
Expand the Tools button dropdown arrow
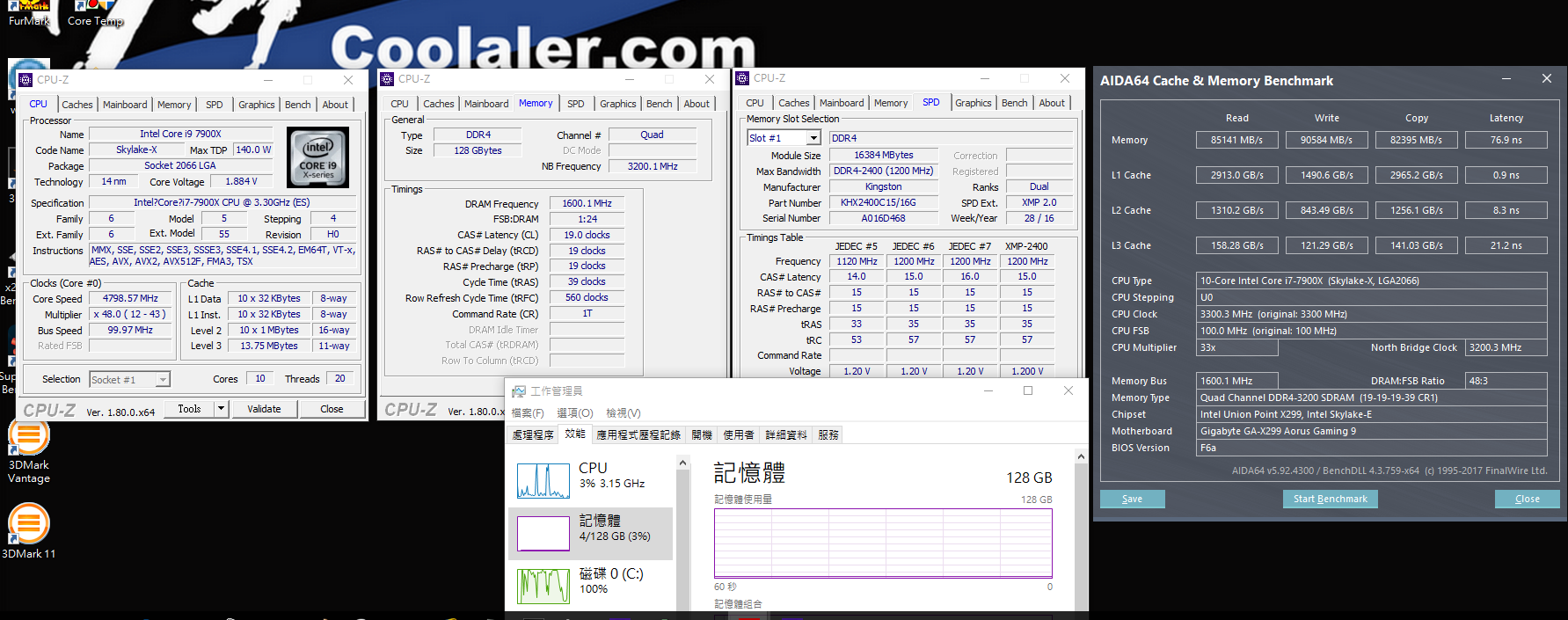point(222,409)
